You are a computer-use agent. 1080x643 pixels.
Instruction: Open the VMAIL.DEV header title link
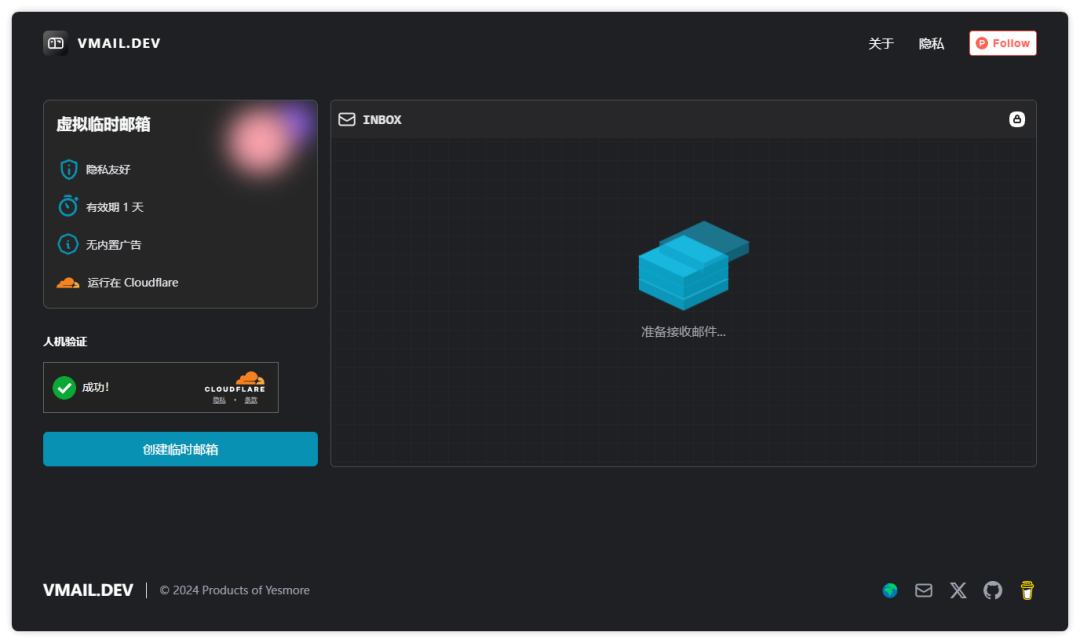click(118, 43)
